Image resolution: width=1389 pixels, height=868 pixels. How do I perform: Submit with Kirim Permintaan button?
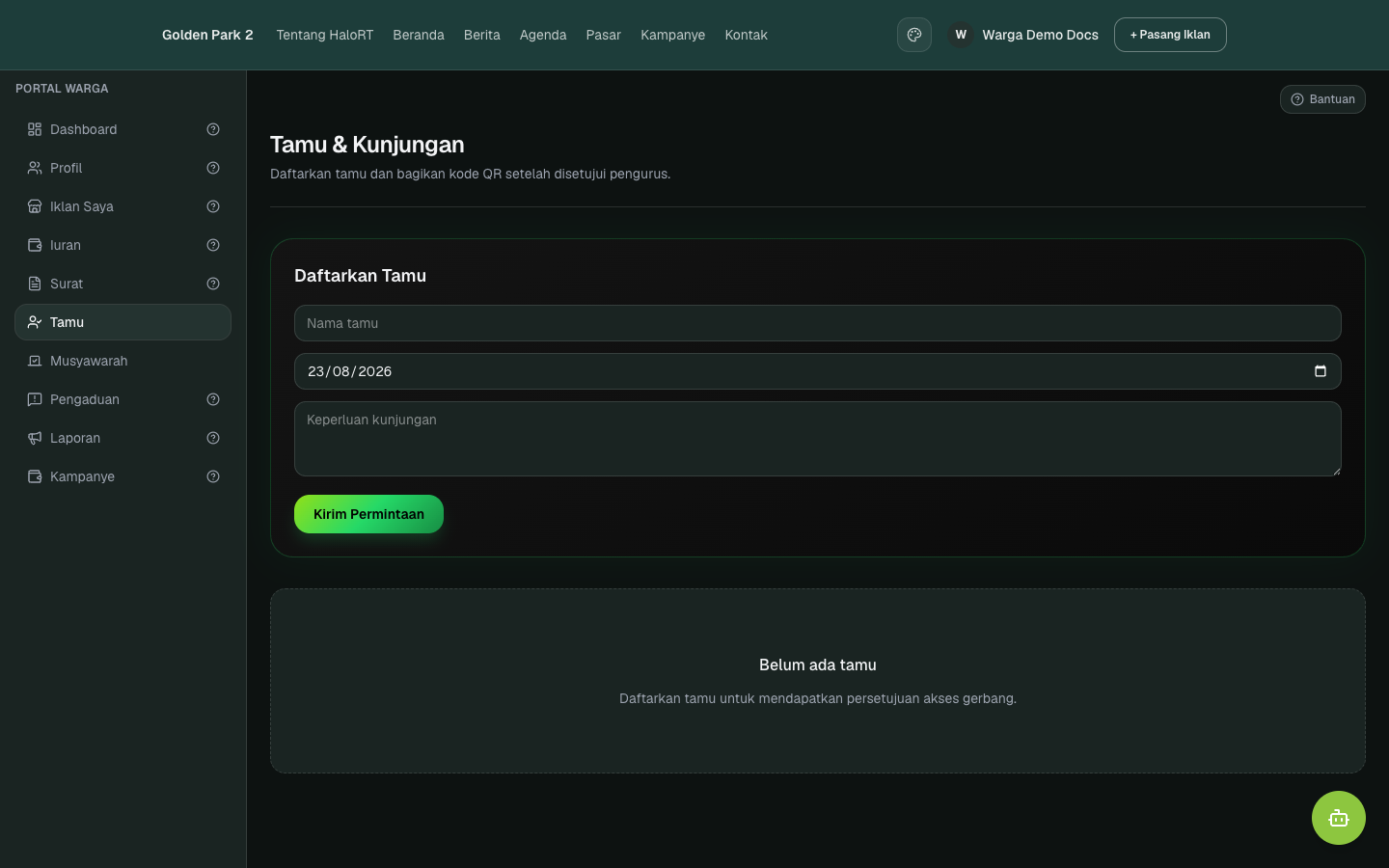click(368, 514)
